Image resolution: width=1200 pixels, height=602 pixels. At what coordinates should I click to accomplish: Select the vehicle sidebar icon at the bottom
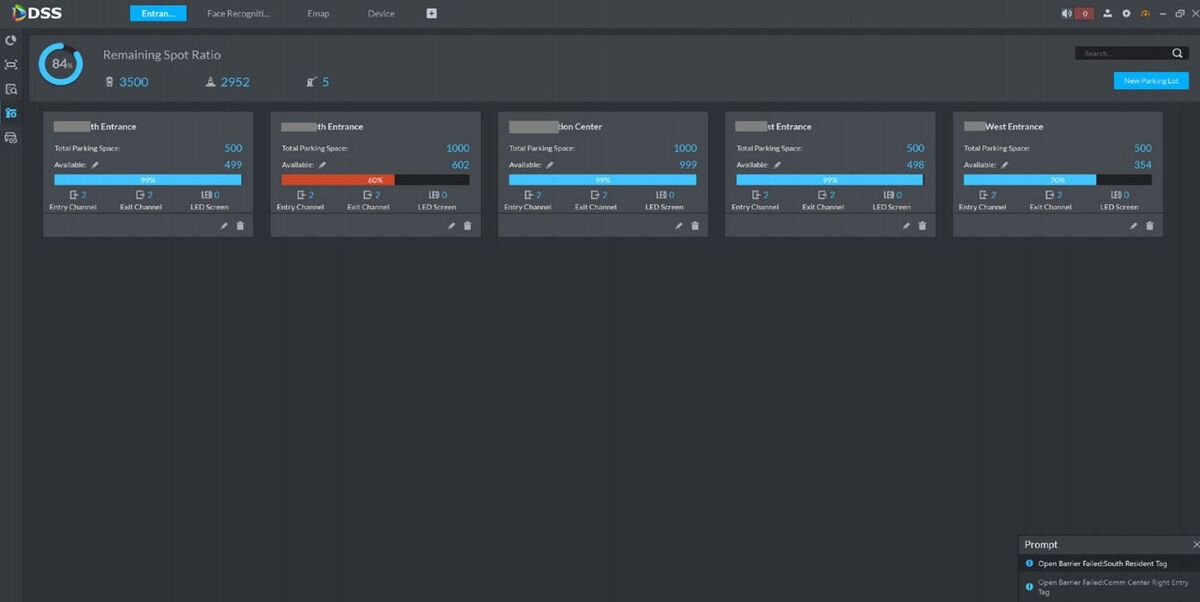(x=11, y=137)
